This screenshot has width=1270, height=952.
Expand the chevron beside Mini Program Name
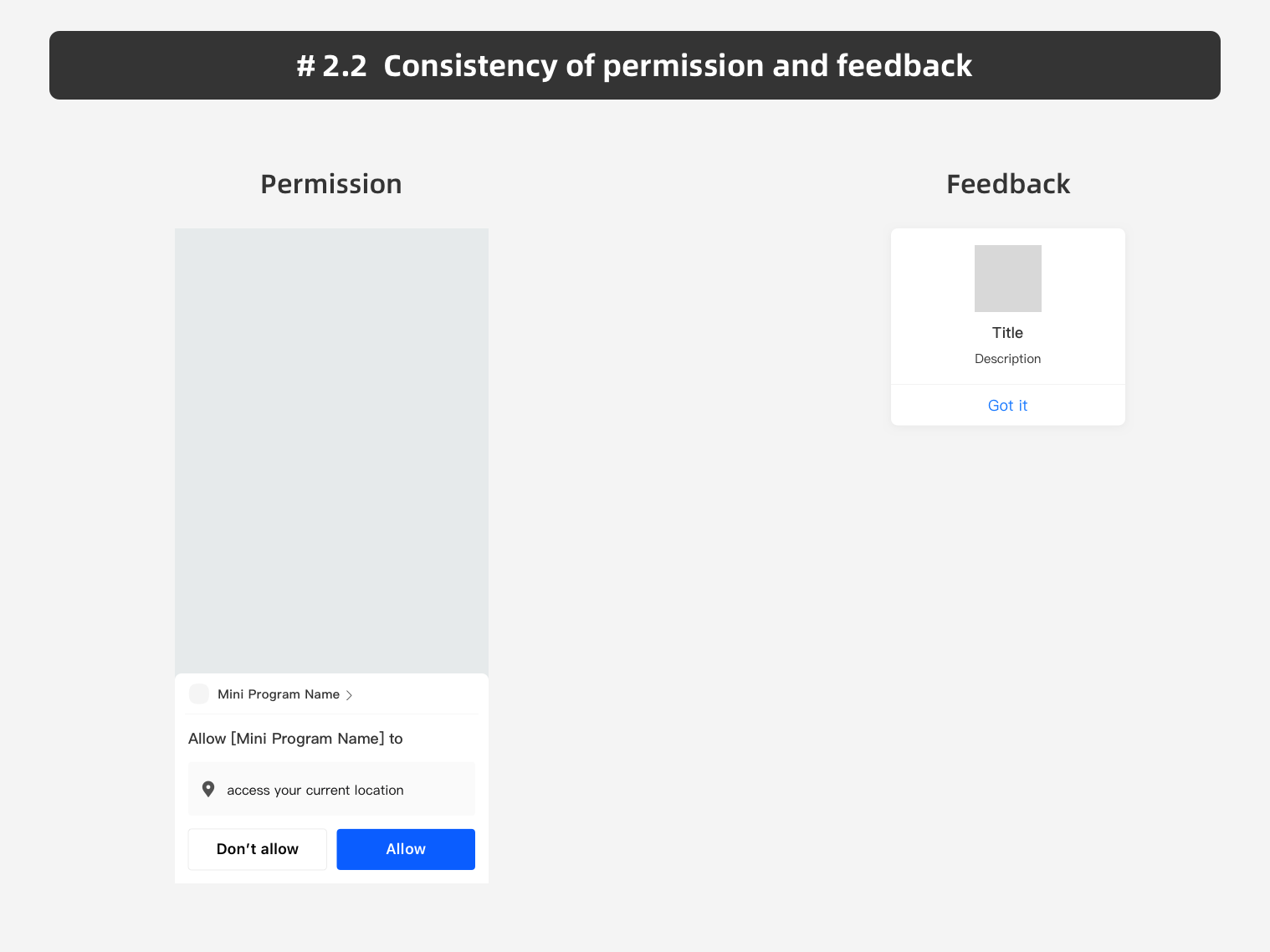pos(349,695)
